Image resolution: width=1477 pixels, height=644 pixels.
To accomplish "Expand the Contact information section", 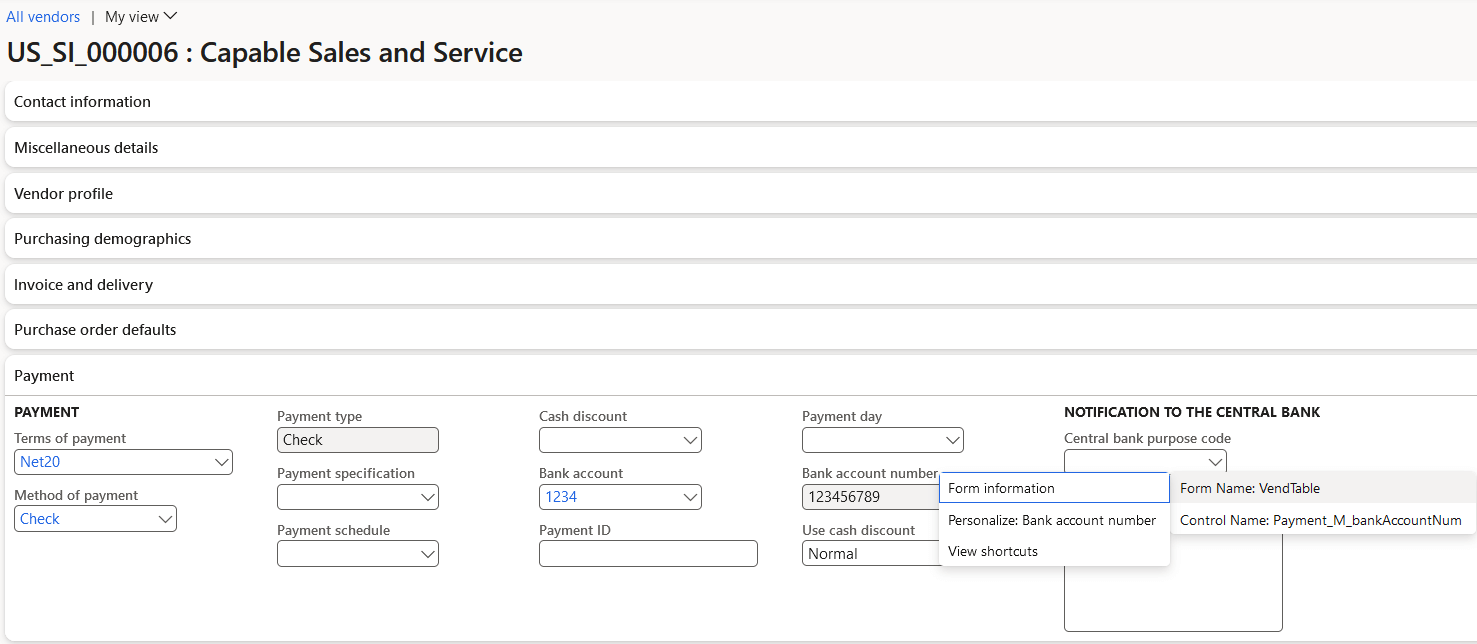I will (x=740, y=102).
